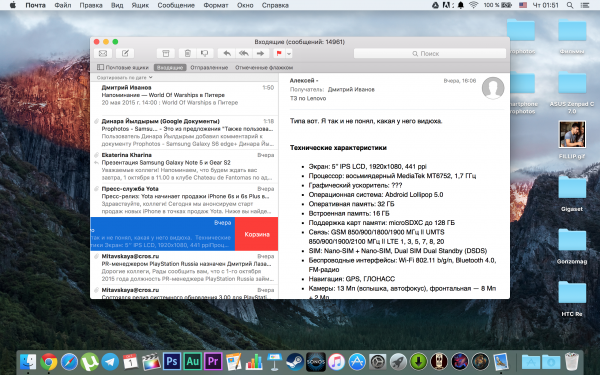Mark the message as junk with thumbs-down icon
Viewport: 600px width, 375px height.
(205, 54)
